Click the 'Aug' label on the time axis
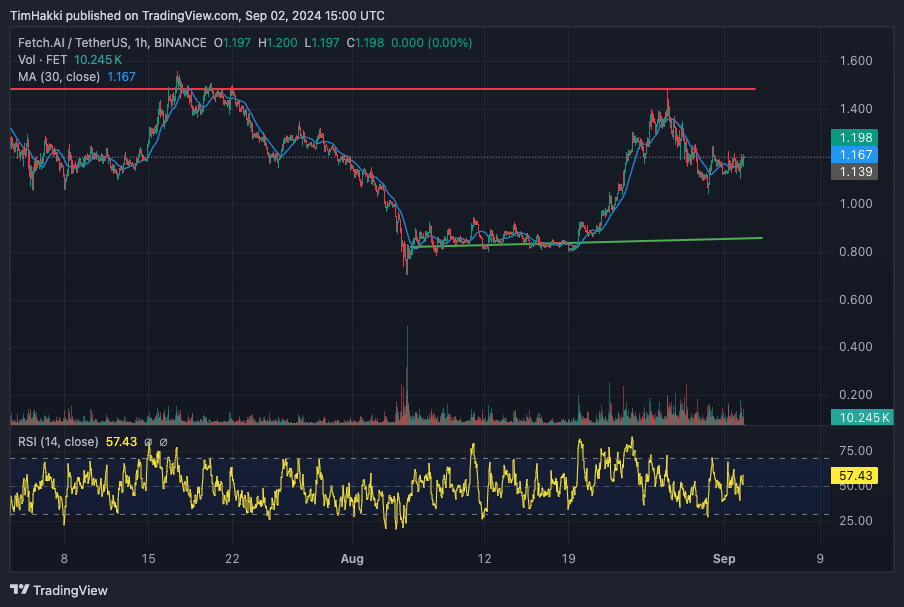Image resolution: width=904 pixels, height=607 pixels. (x=352, y=559)
